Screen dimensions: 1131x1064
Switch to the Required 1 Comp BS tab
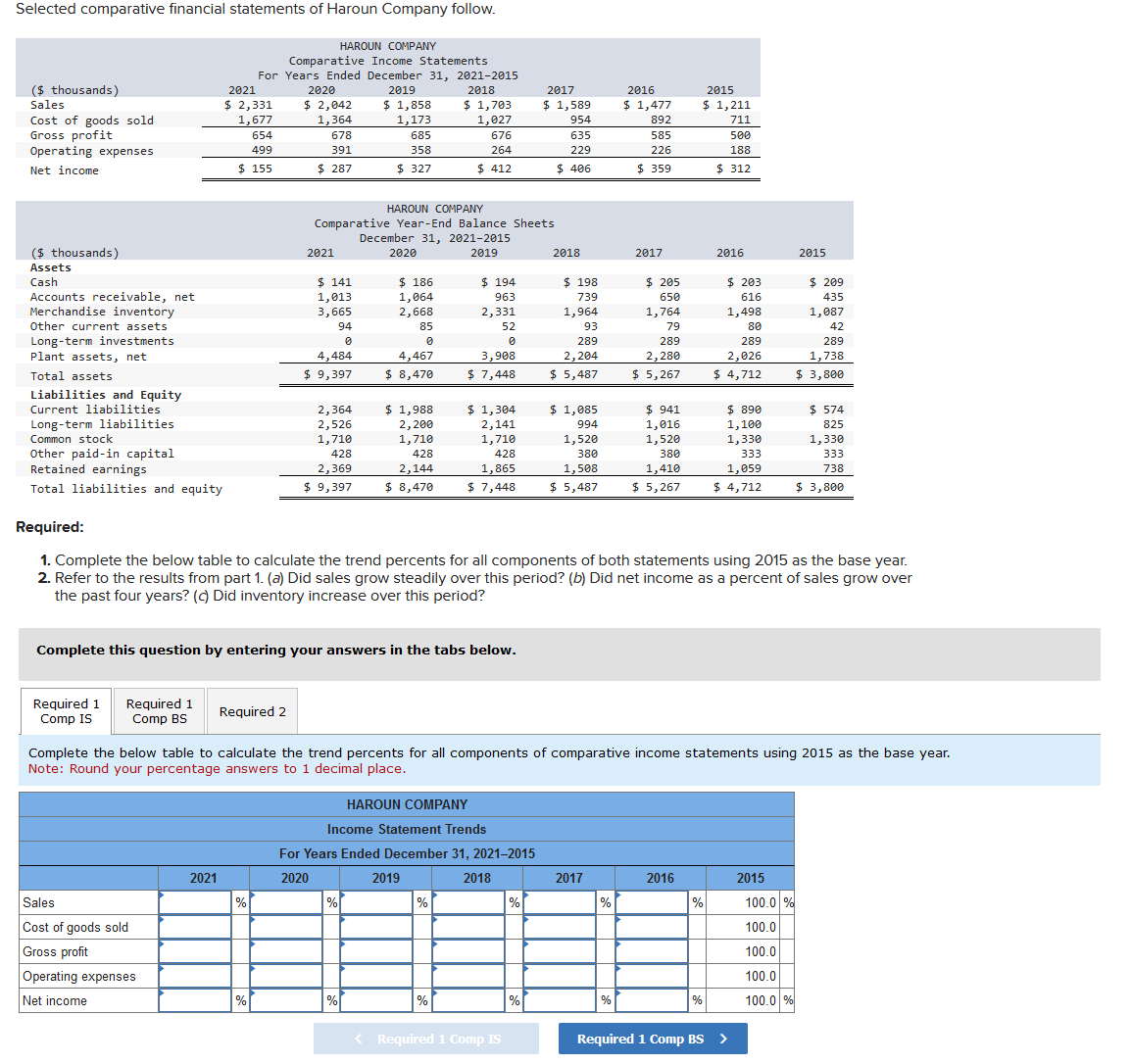tap(160, 710)
